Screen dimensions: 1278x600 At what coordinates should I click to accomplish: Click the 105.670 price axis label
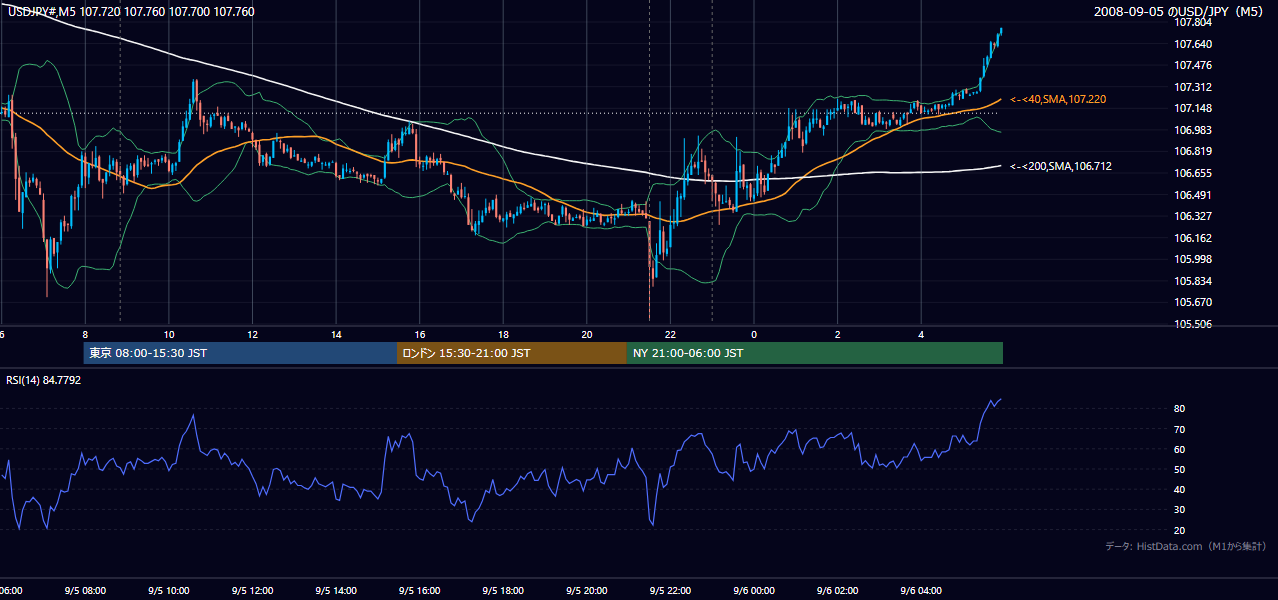pos(1194,302)
